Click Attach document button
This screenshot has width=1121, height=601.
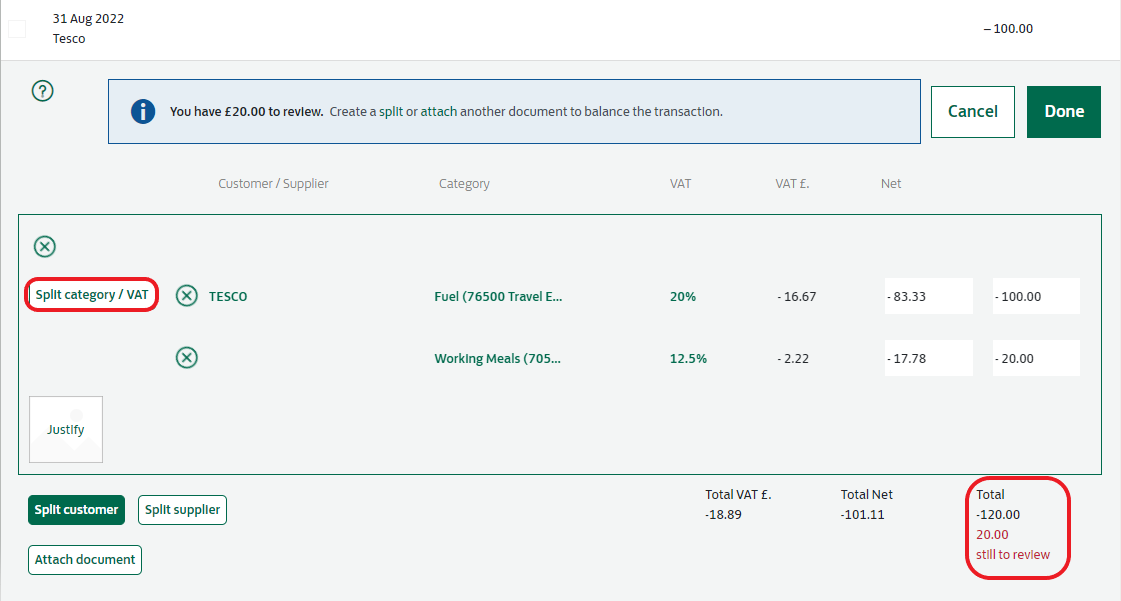click(85, 560)
